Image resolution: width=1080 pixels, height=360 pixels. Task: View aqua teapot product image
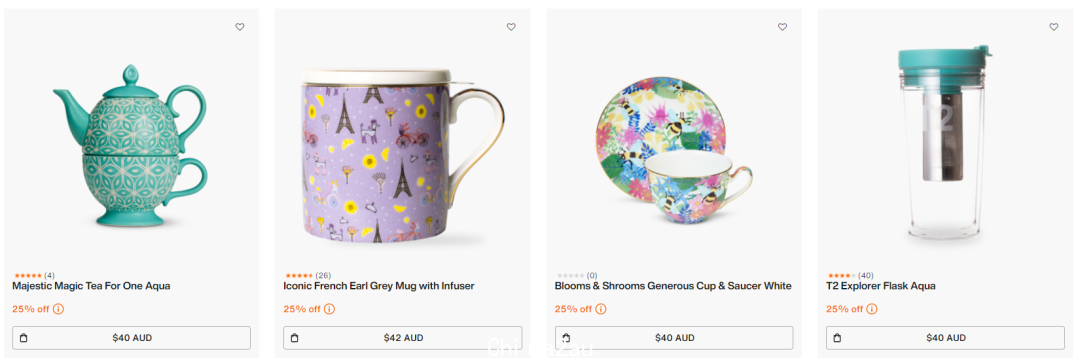[130, 145]
